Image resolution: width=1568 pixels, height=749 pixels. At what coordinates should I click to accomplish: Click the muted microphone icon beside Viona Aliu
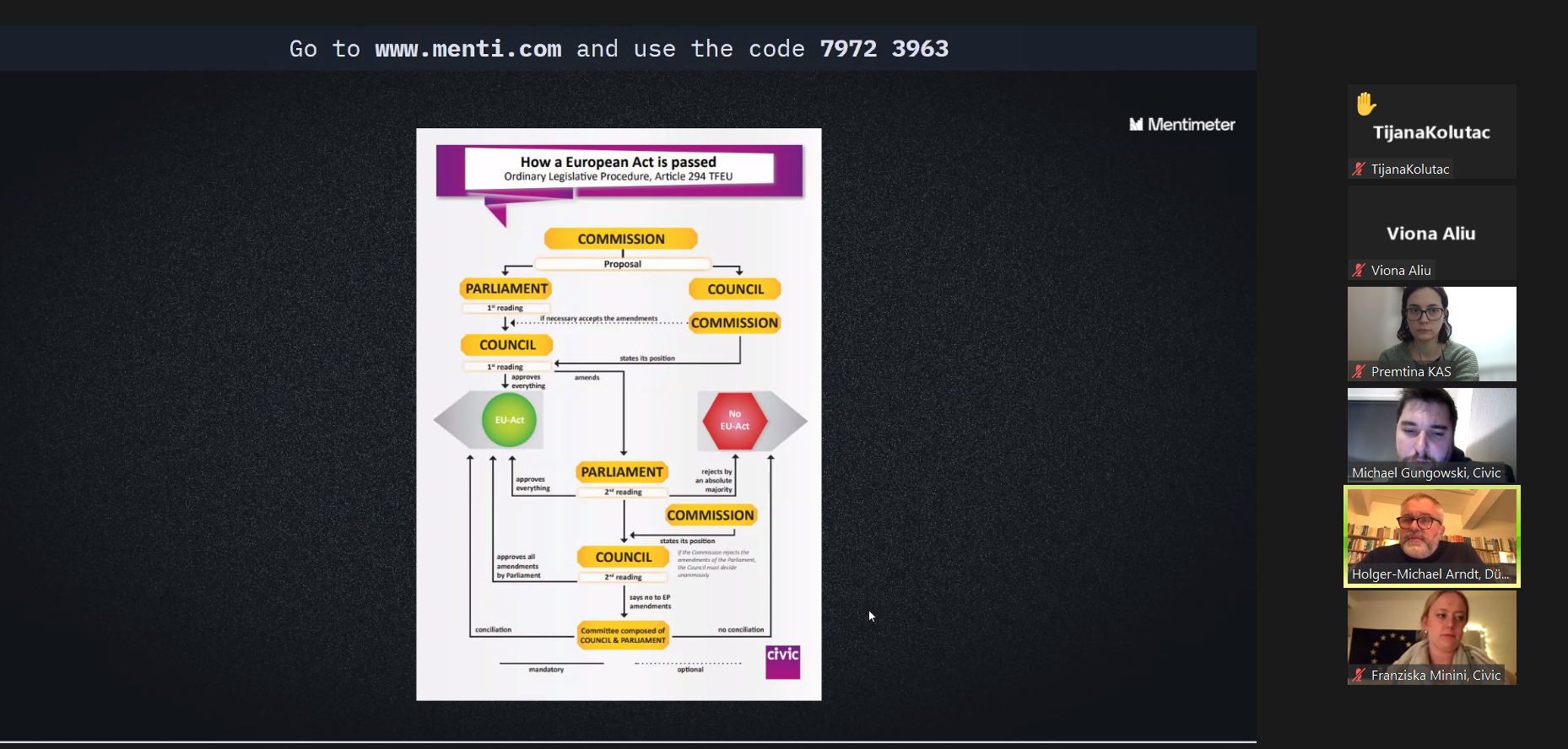point(1359,270)
